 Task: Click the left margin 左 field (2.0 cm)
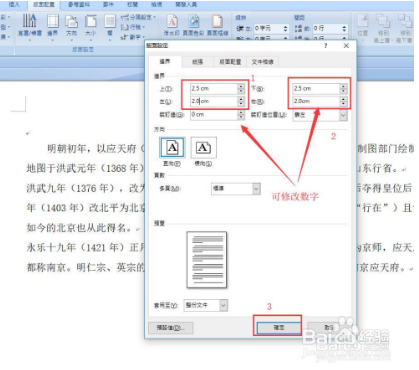click(x=214, y=101)
